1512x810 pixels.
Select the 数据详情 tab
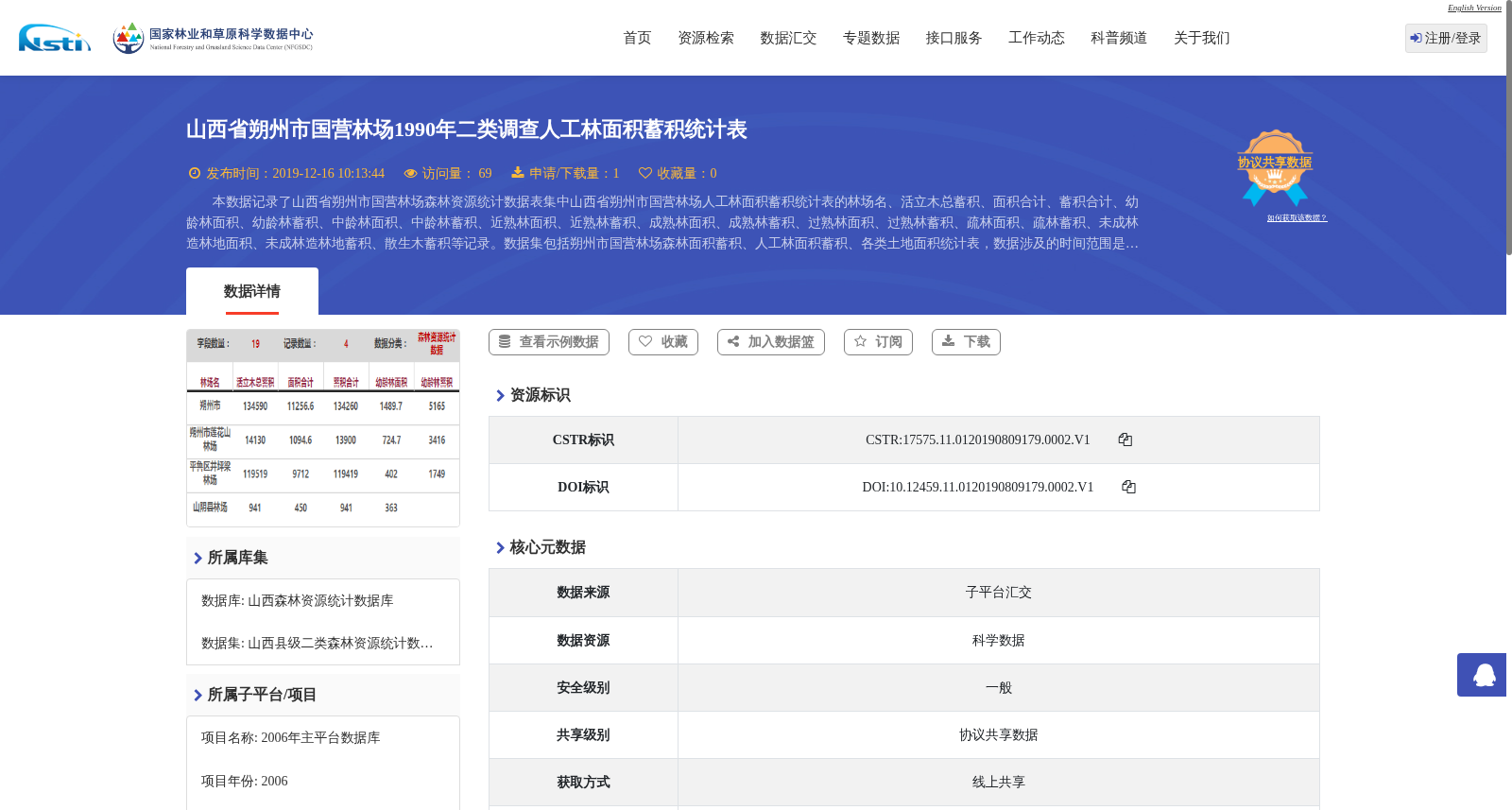point(252,291)
